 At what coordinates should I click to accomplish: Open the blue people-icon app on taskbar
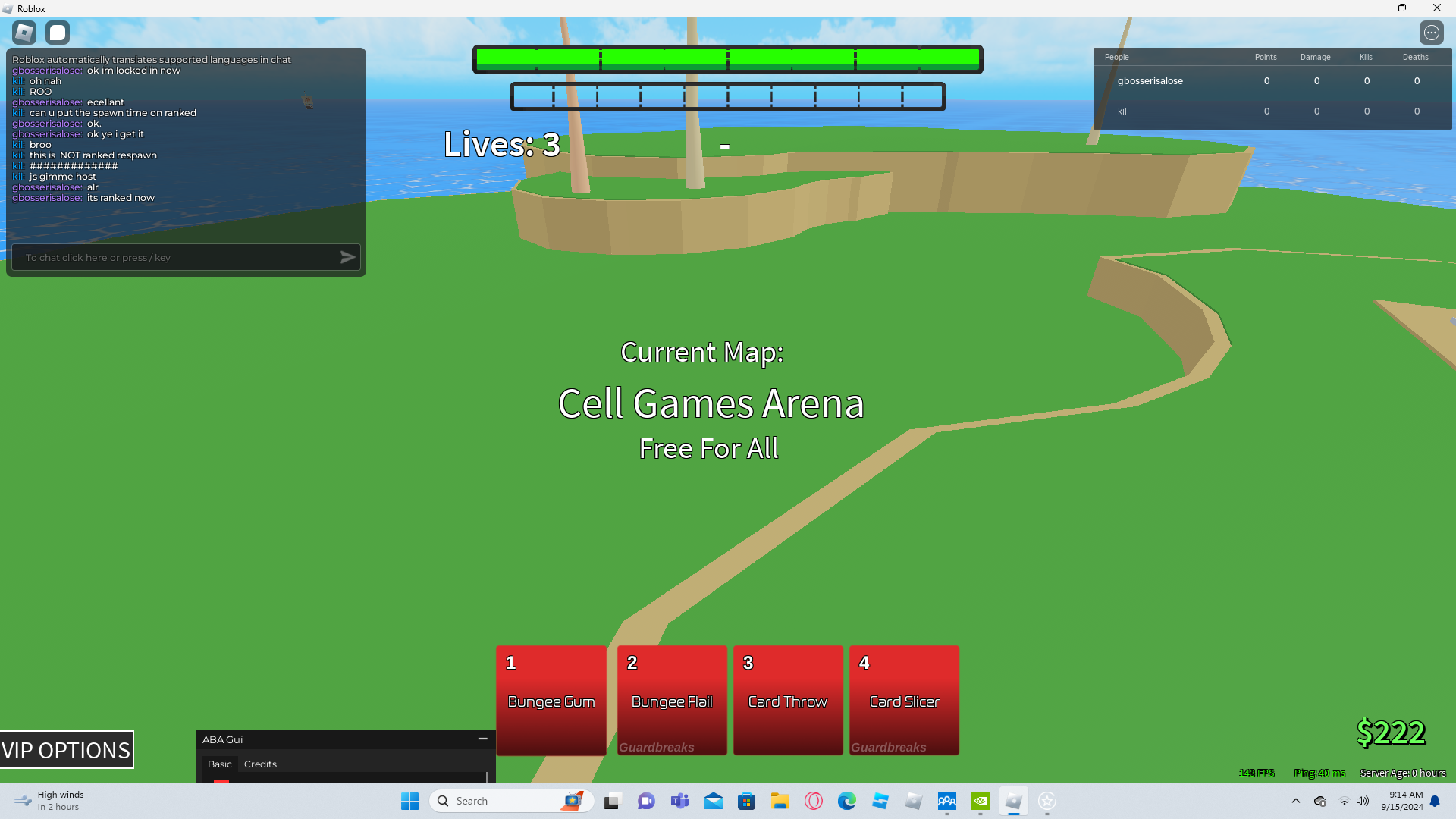(947, 801)
